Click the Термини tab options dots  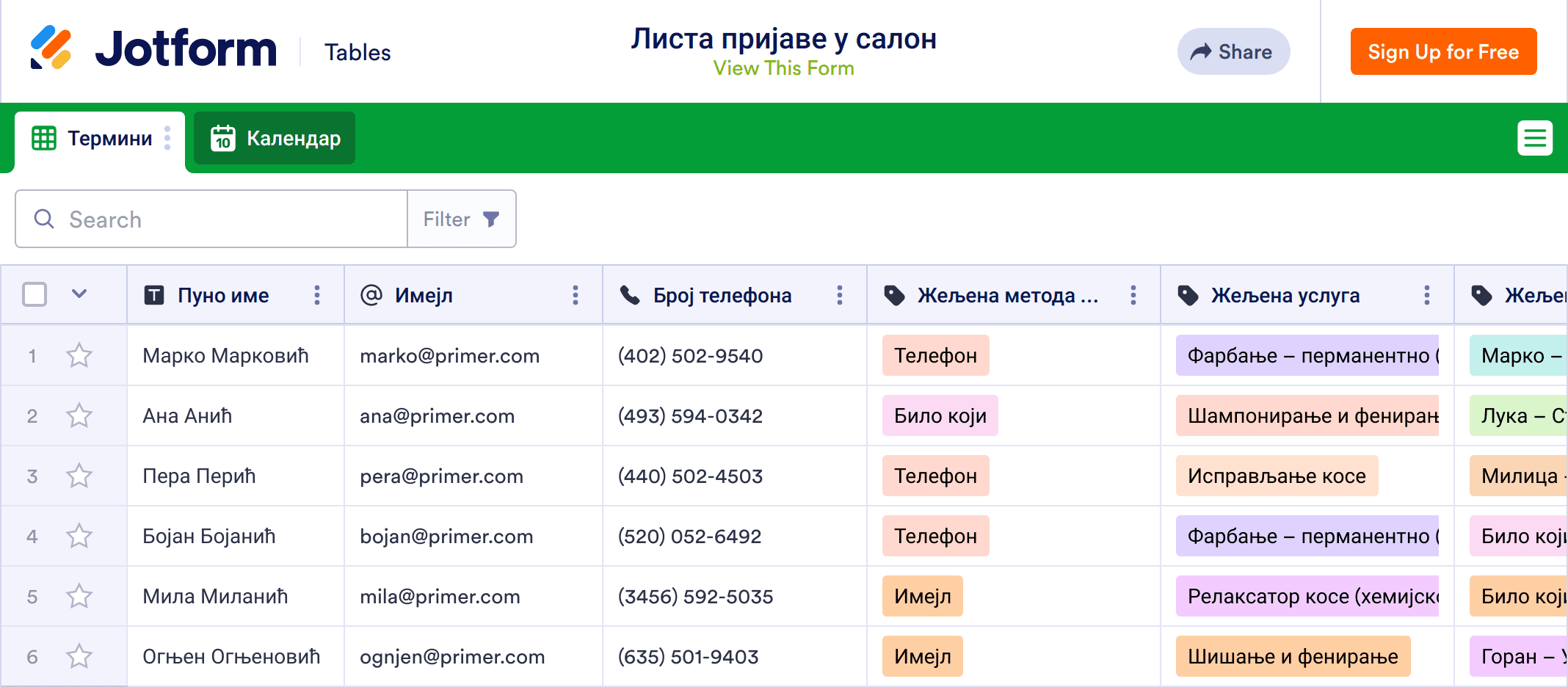pyautogui.click(x=167, y=138)
